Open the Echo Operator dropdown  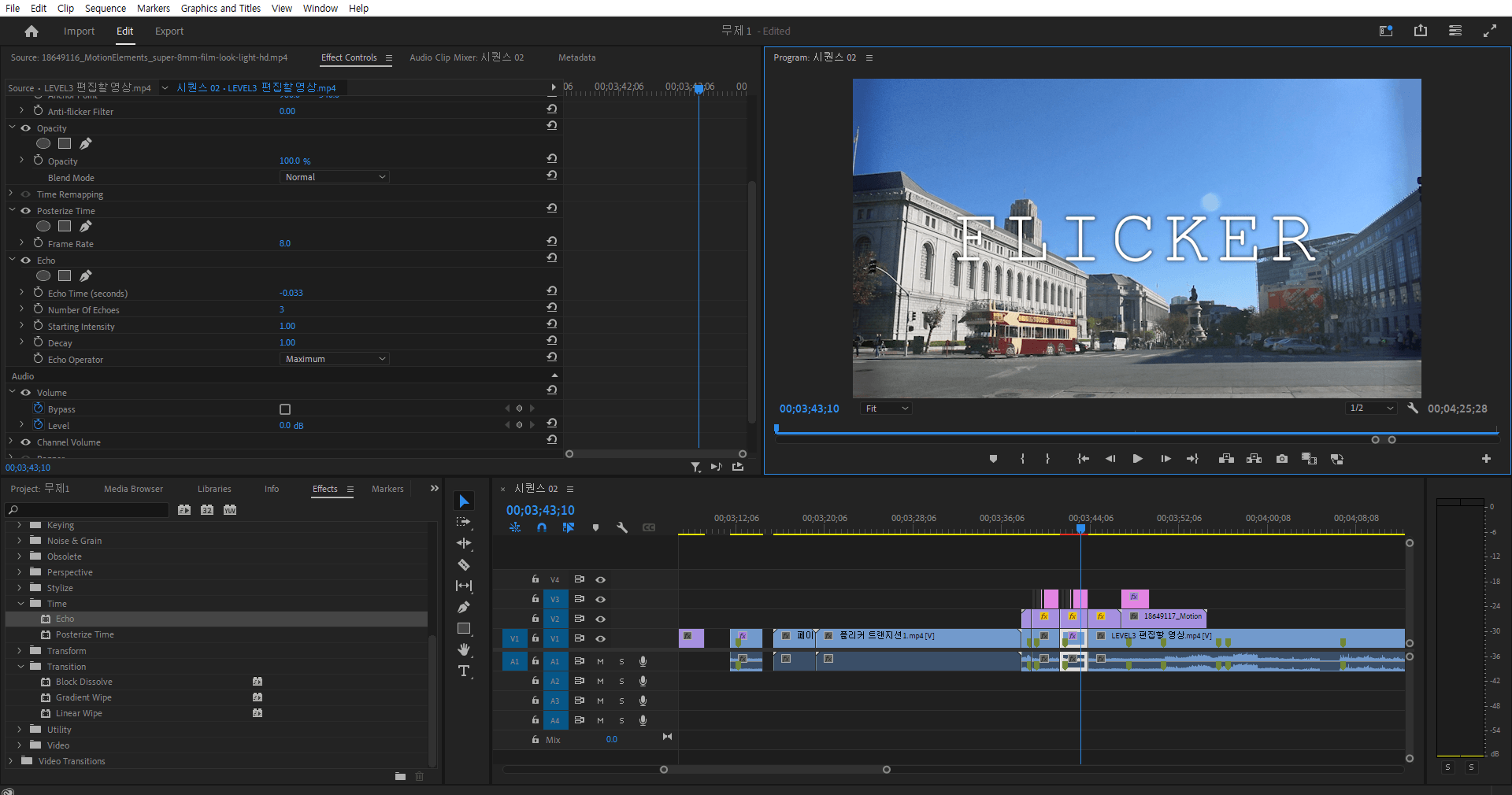pyautogui.click(x=335, y=359)
